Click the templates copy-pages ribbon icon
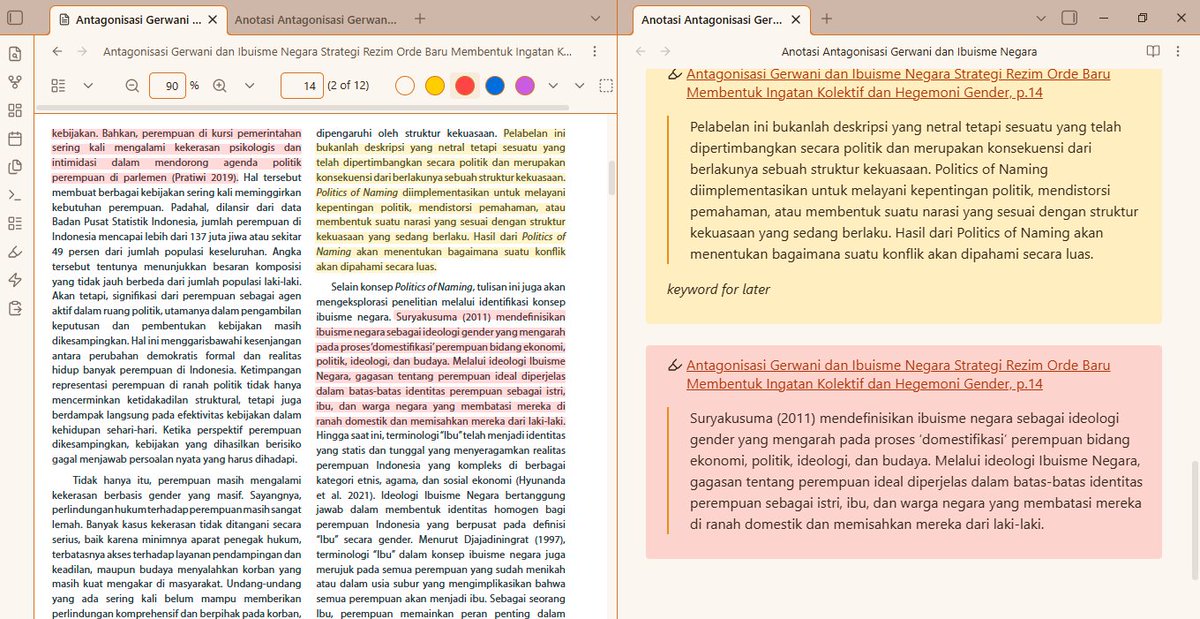 14,166
